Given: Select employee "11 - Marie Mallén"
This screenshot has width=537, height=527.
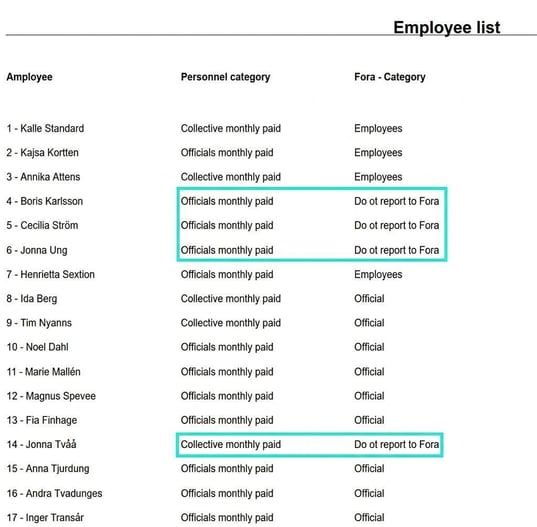Looking at the screenshot, I should pos(43,372).
